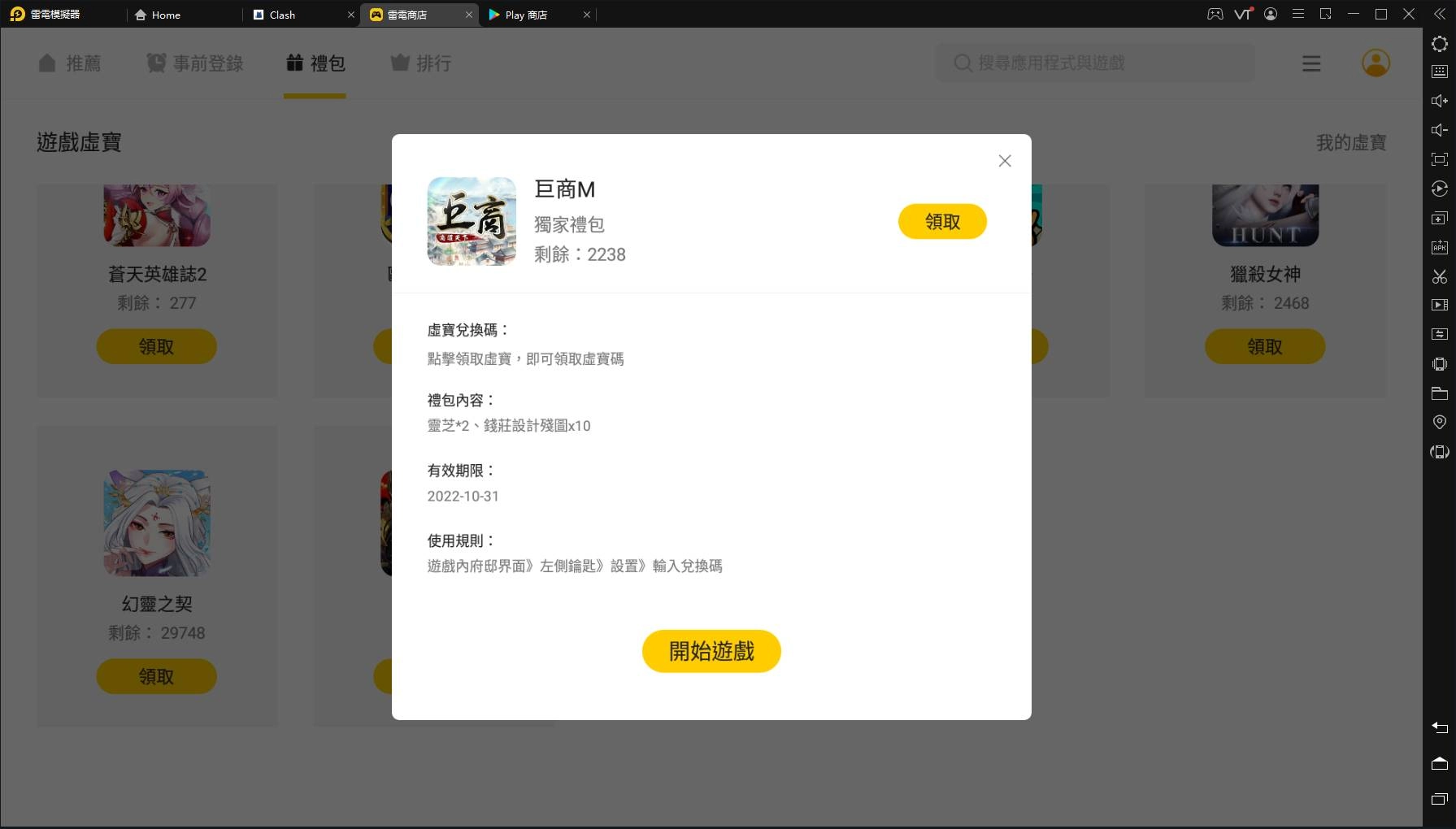The width and height of the screenshot is (1456, 829).
Task: Open 我的虛寶 link
Action: pyautogui.click(x=1351, y=142)
